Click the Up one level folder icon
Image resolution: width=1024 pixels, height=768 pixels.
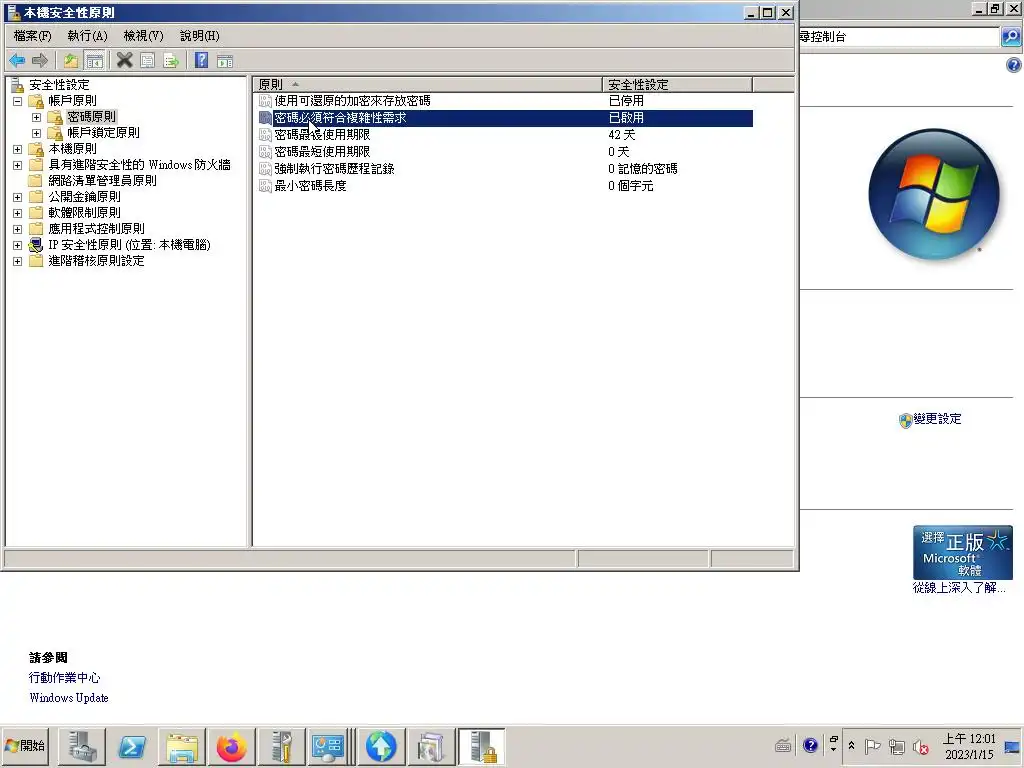71,61
